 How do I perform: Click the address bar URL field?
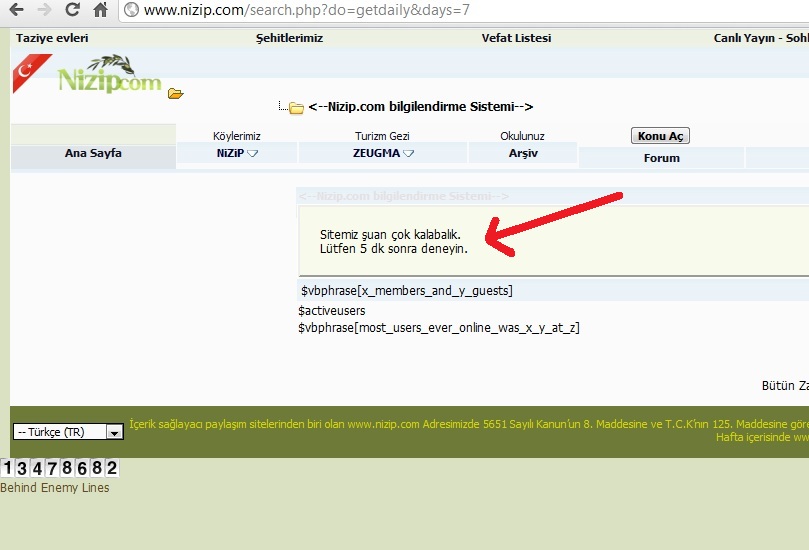pyautogui.click(x=464, y=10)
